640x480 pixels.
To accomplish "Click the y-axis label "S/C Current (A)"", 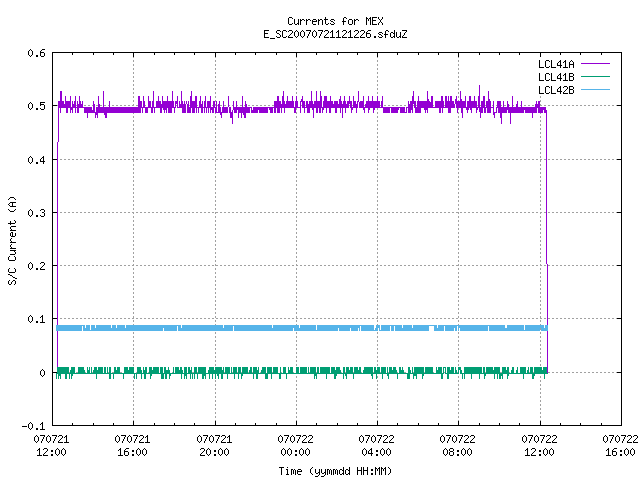I will click(x=12, y=240).
